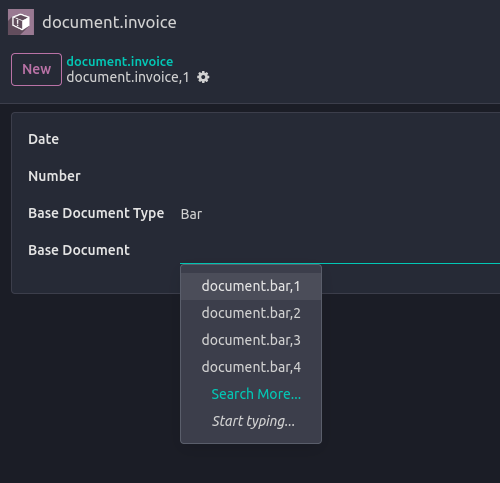Click the document.invoice title in the top bar
Screen dimensions: 500x483
pos(109,22)
